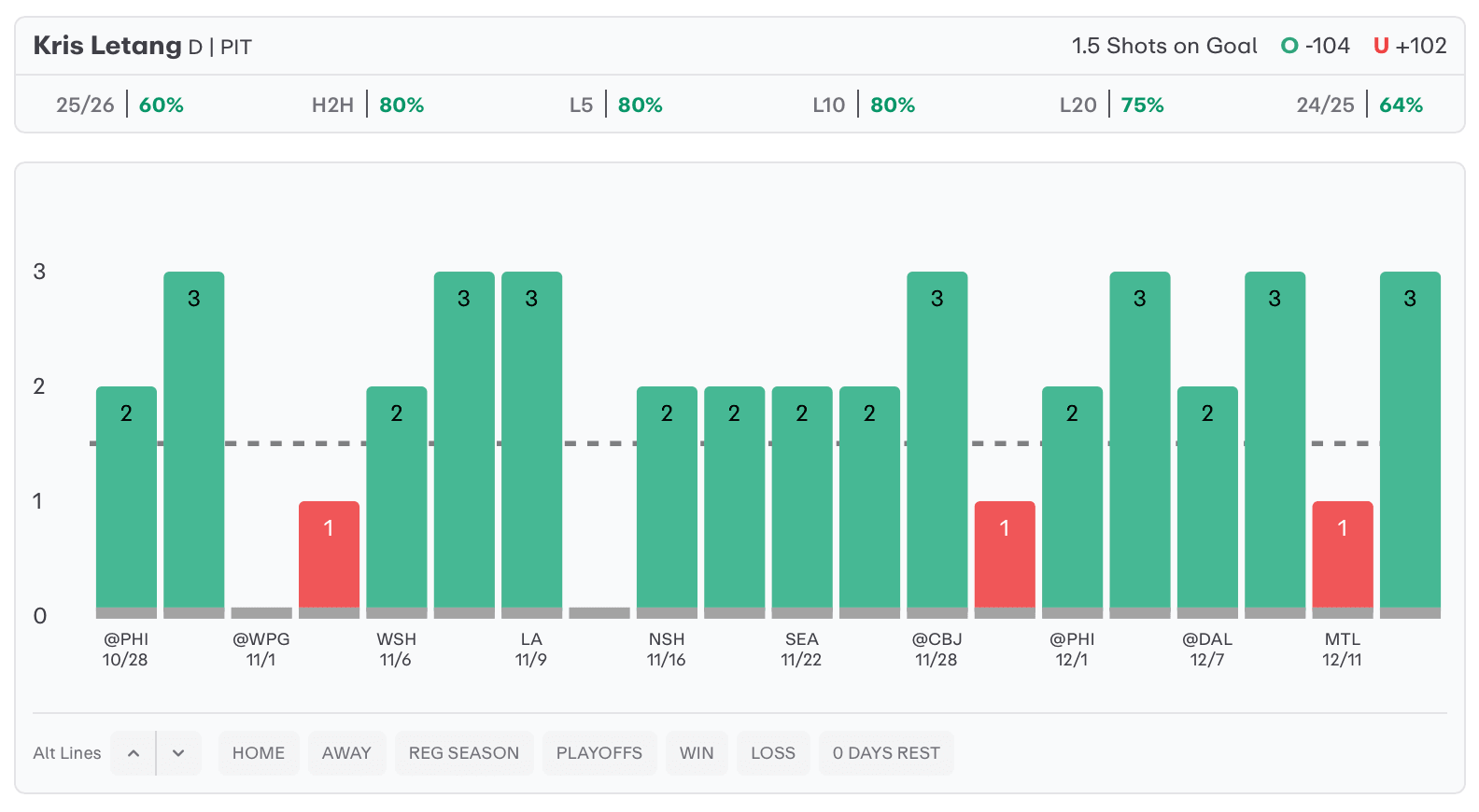This screenshot has width=1479, height=812.
Task: Enable the PLAYOFFS filter
Action: point(599,753)
